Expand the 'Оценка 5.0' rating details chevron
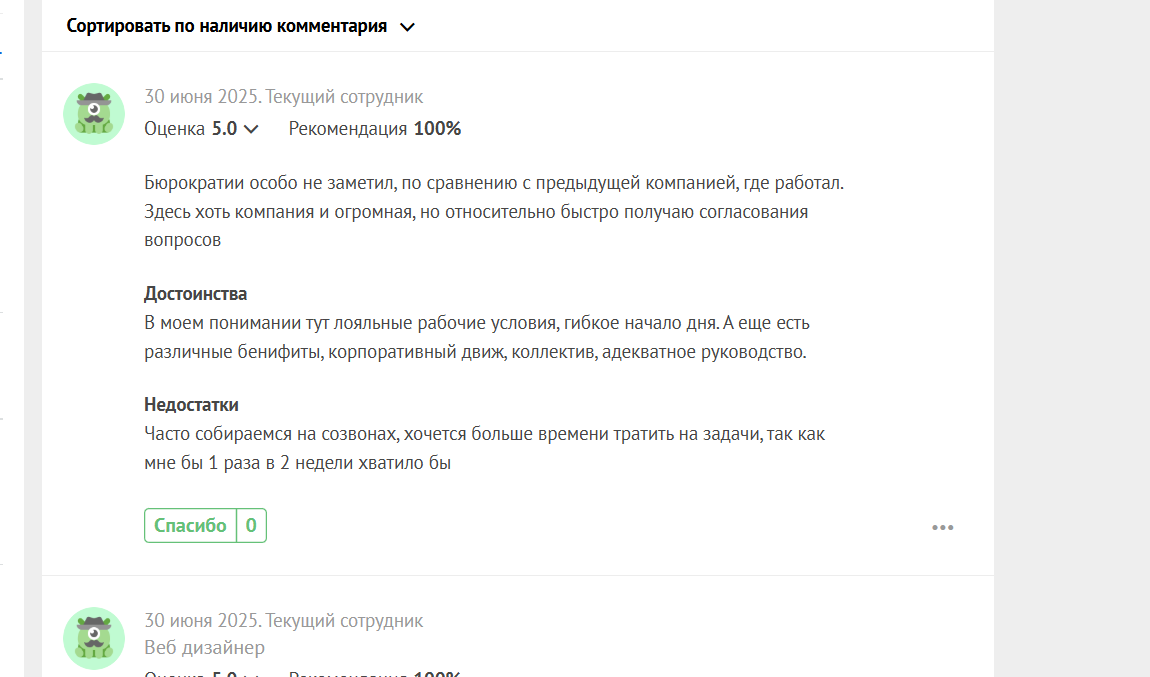1150x677 pixels. coord(251,129)
